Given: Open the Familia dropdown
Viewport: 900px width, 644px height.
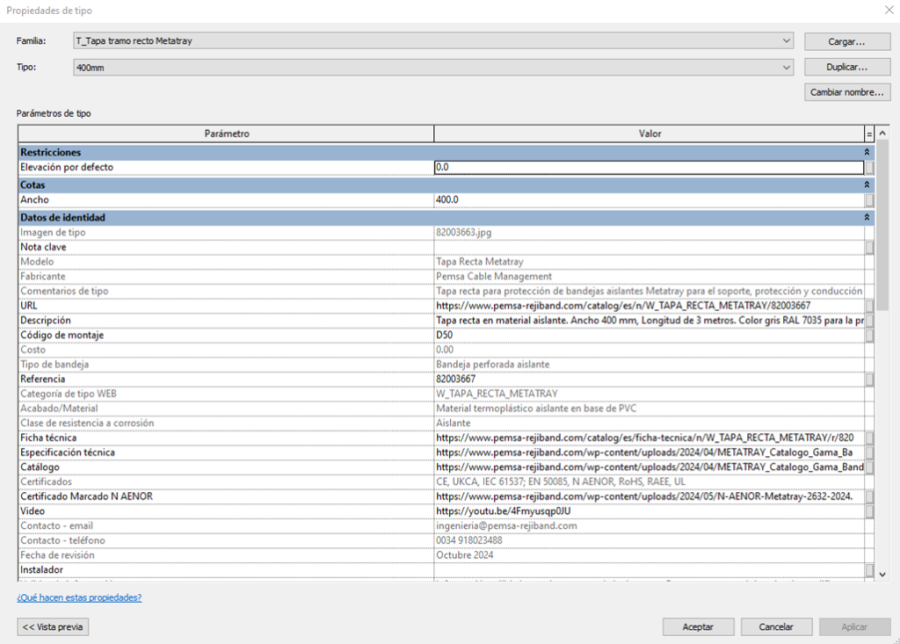Looking at the screenshot, I should pyautogui.click(x=788, y=41).
